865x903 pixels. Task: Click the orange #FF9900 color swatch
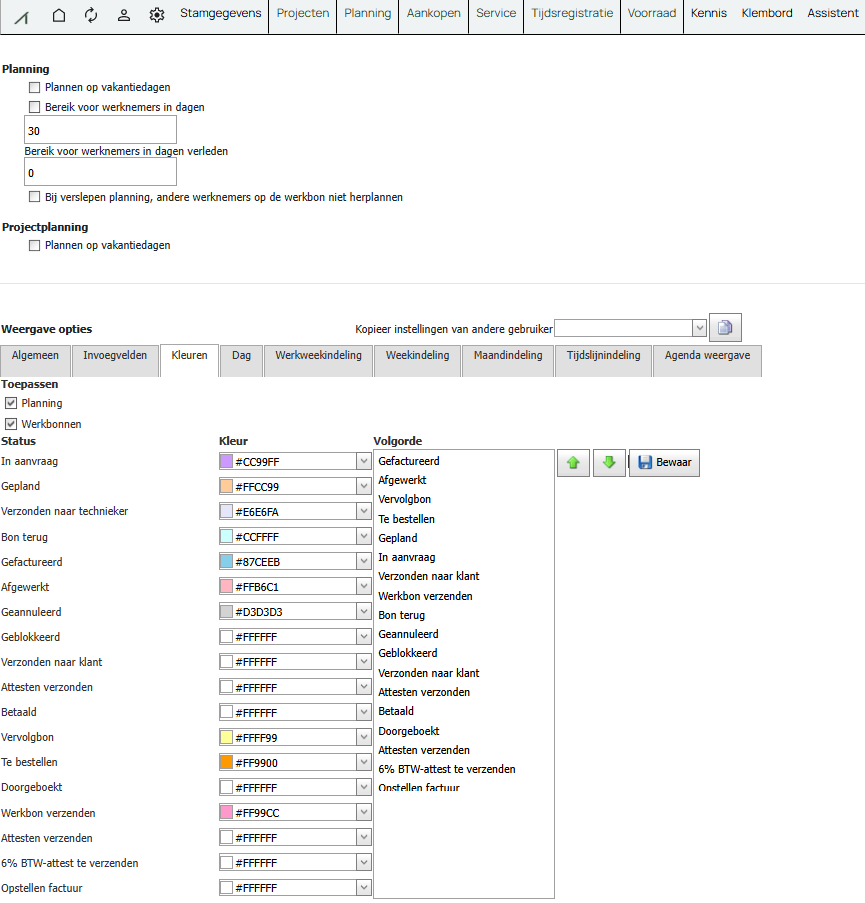(x=226, y=762)
